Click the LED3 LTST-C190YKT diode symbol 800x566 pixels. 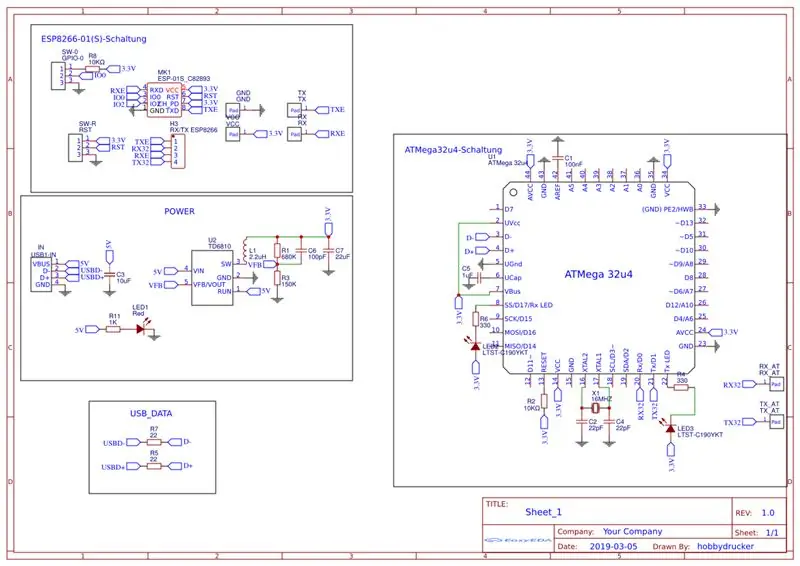[670, 429]
